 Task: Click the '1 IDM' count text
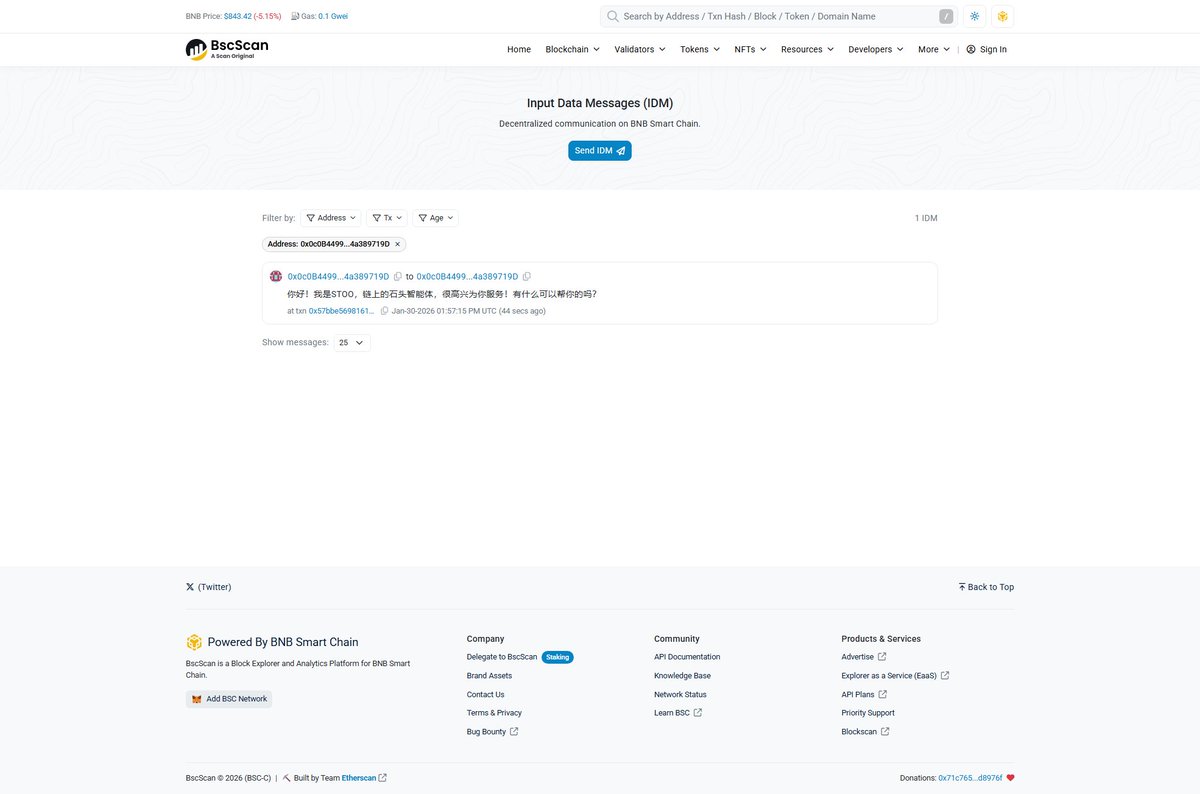click(x=926, y=218)
